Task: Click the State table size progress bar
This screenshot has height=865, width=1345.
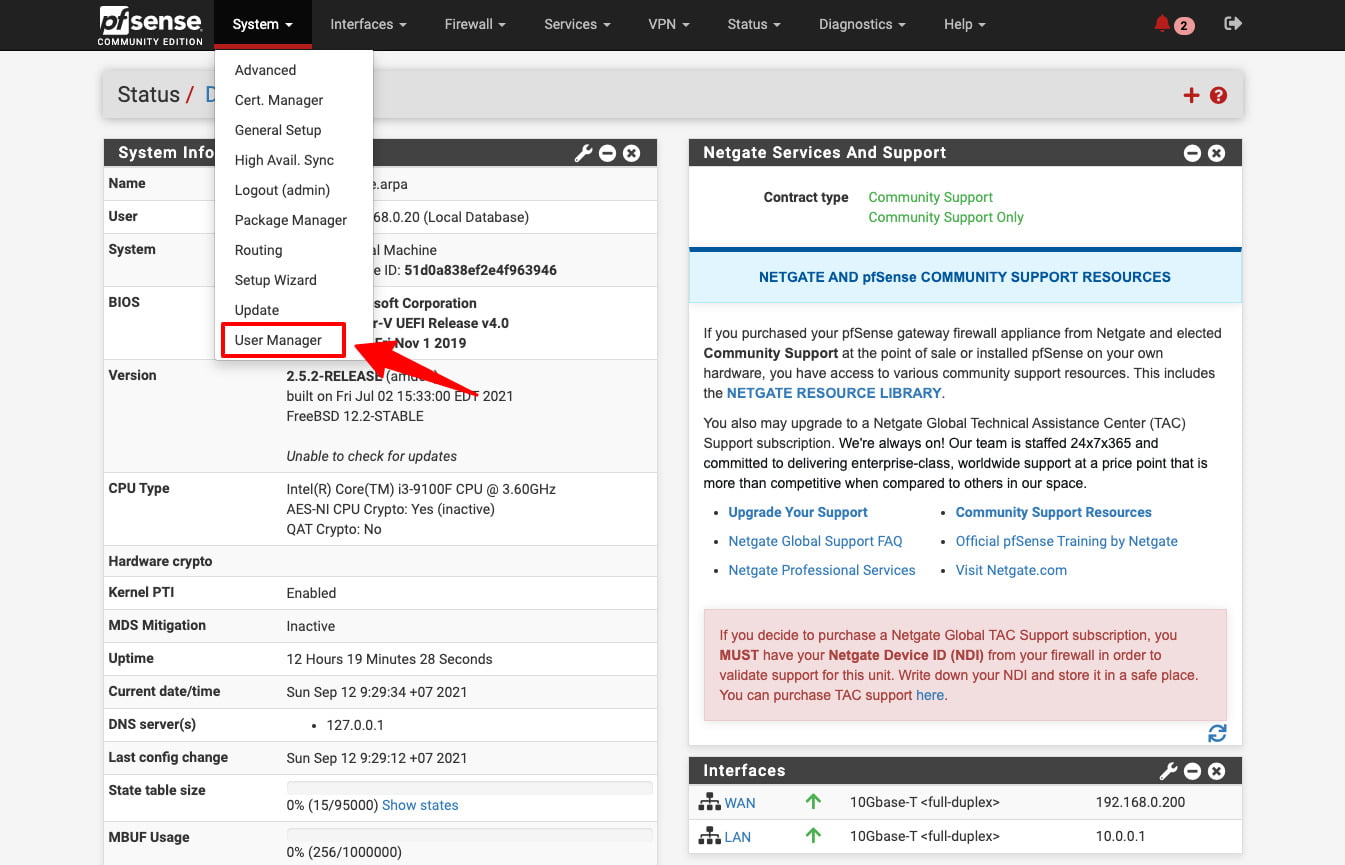Action: click(470, 788)
